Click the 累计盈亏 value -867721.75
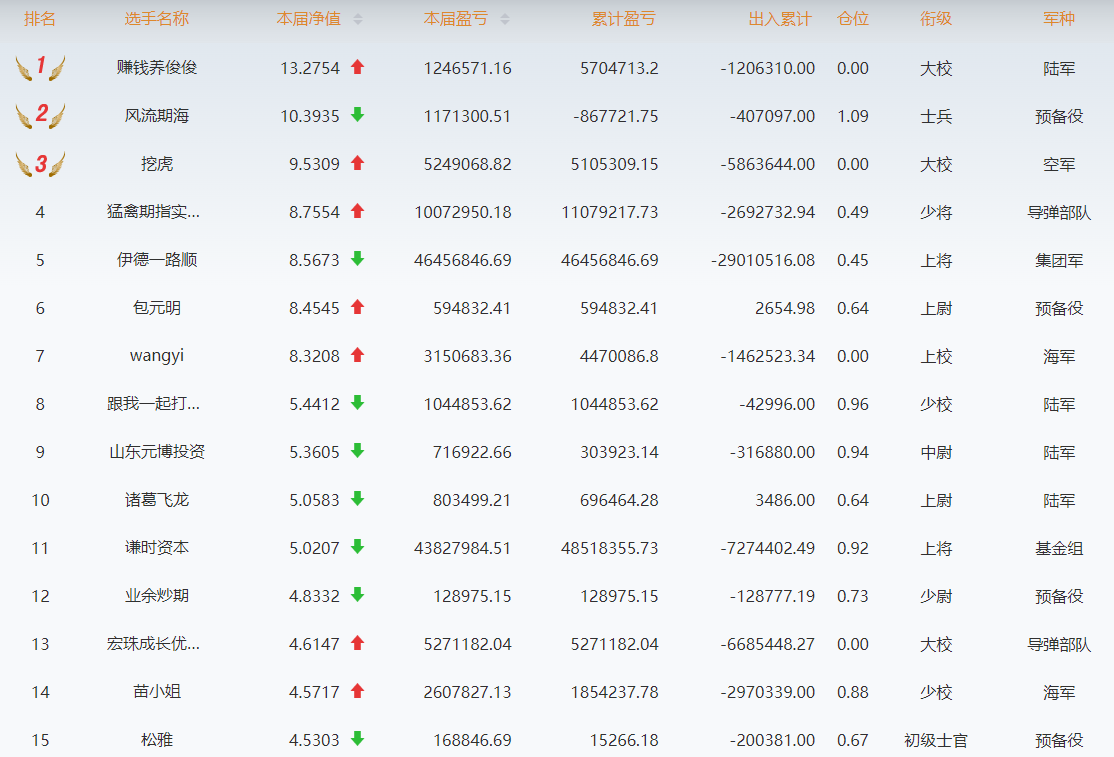Viewport: 1114px width, 757px height. 615,116
